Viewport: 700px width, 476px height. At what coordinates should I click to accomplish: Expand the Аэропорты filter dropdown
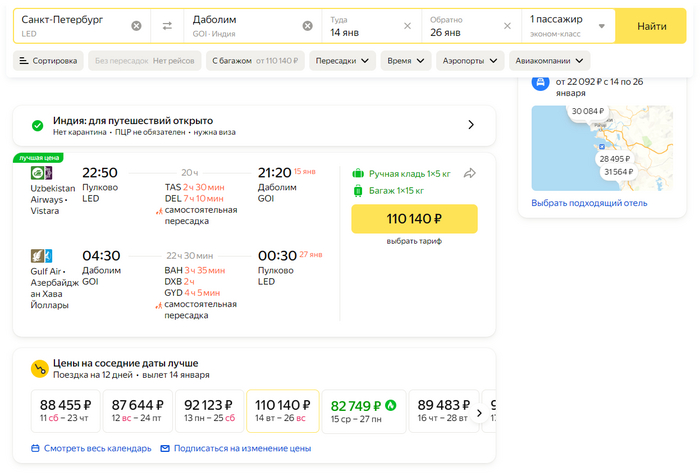point(472,61)
